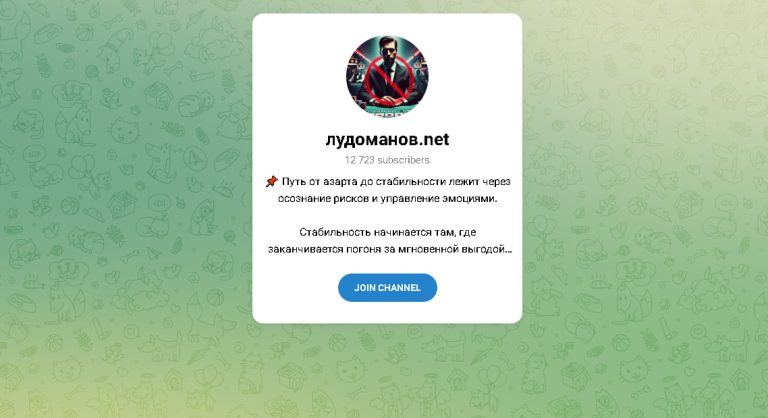This screenshot has height=418, width=768.
Task: Click the words "управление эмоциями"
Action: click(438, 198)
